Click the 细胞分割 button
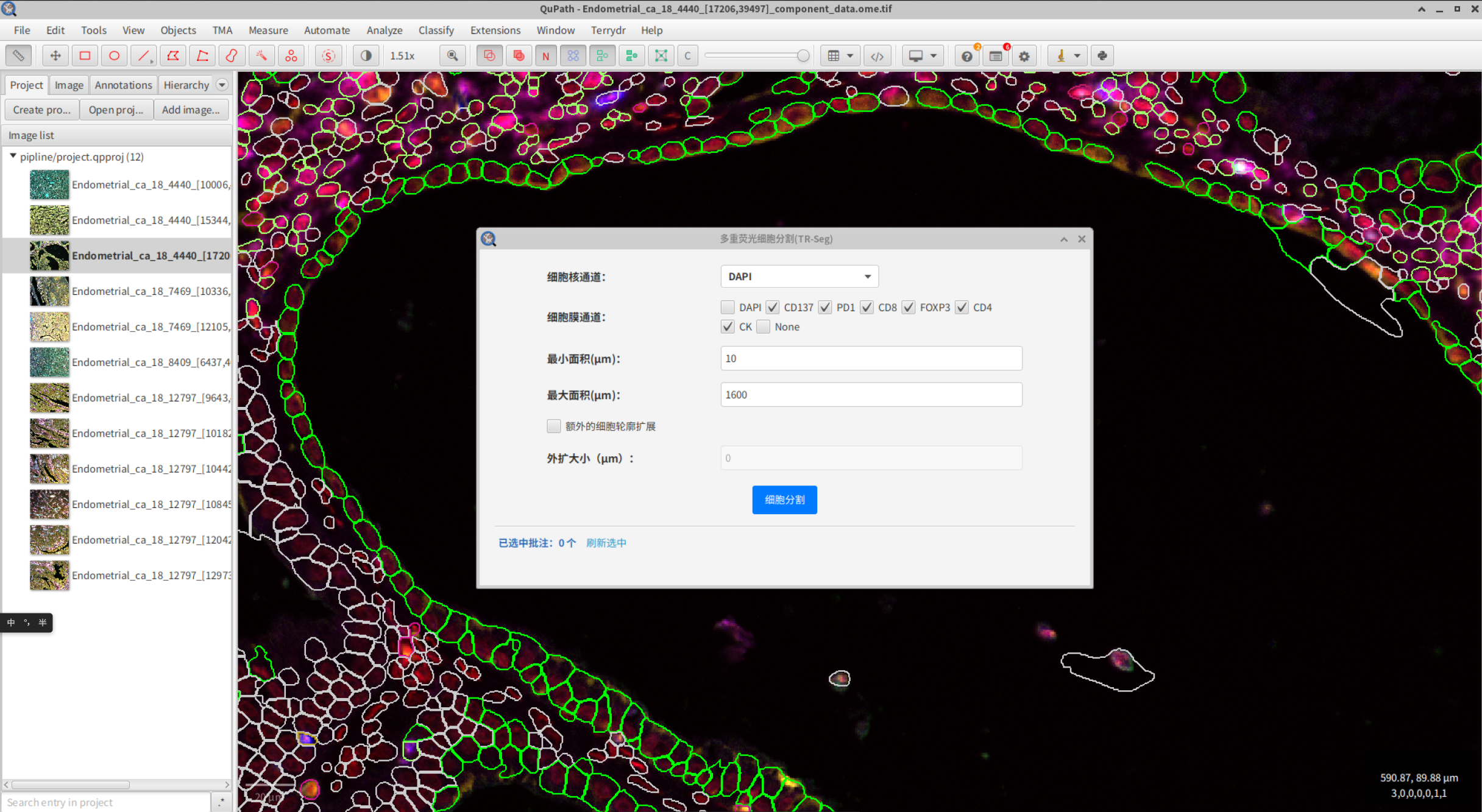Viewport: 1482px width, 812px height. point(784,500)
